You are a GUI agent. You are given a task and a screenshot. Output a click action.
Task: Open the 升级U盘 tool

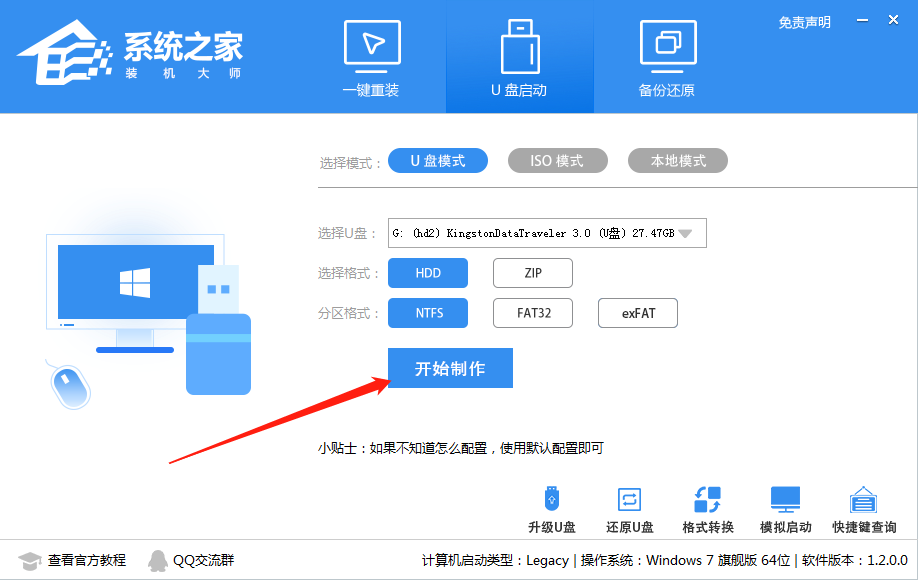pos(551,508)
